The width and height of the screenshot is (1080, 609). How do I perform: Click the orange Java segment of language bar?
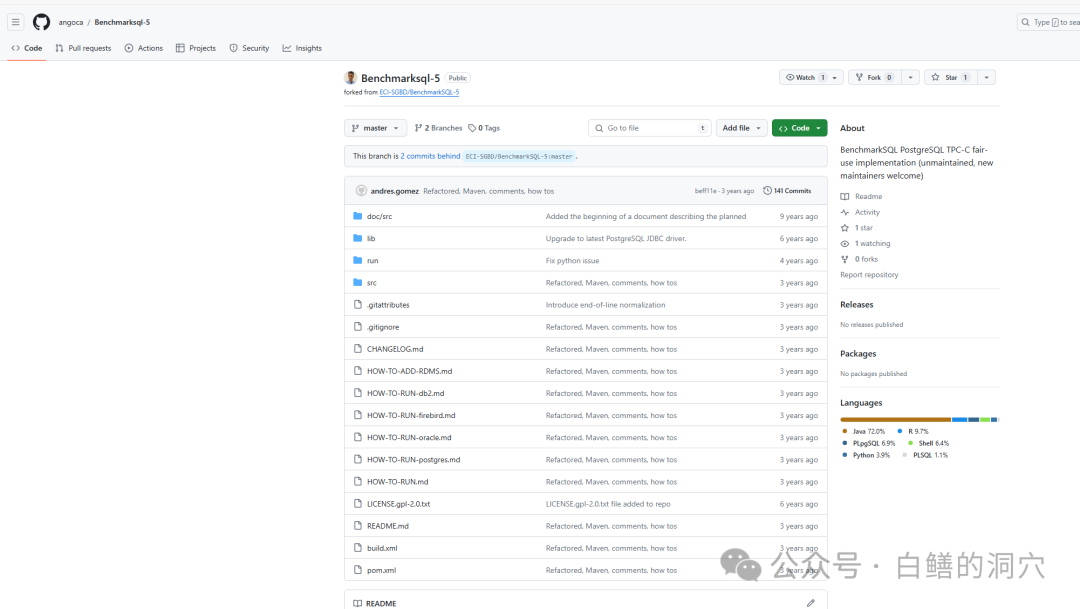(x=895, y=420)
